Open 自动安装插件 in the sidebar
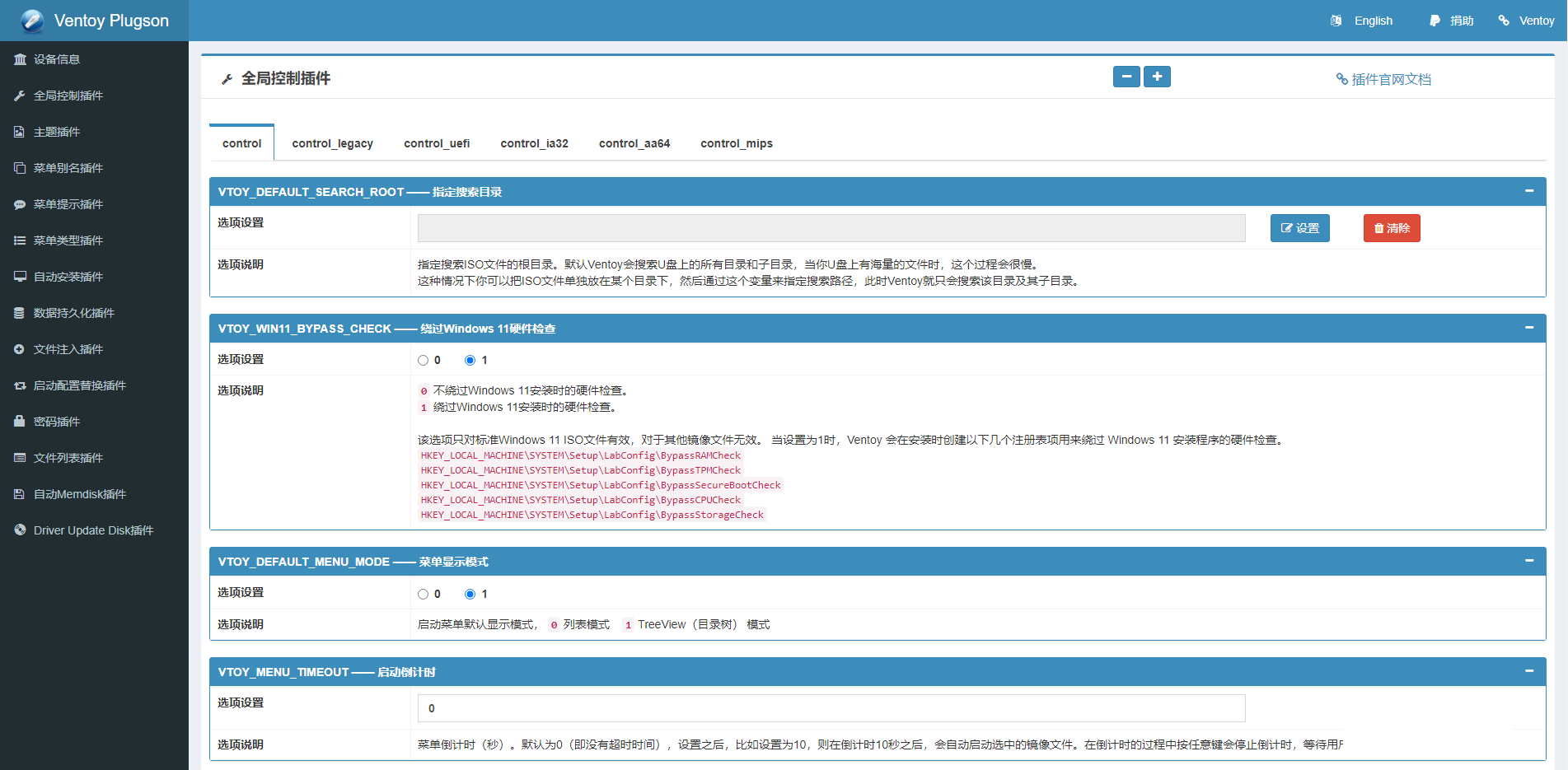The image size is (1568, 770). [94, 277]
